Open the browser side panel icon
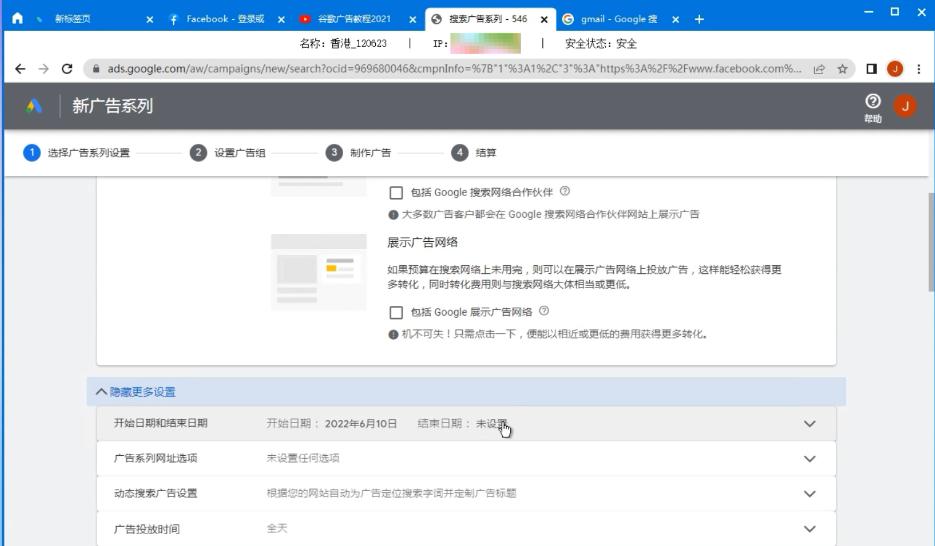Viewport: 935px width, 546px height. (871, 69)
